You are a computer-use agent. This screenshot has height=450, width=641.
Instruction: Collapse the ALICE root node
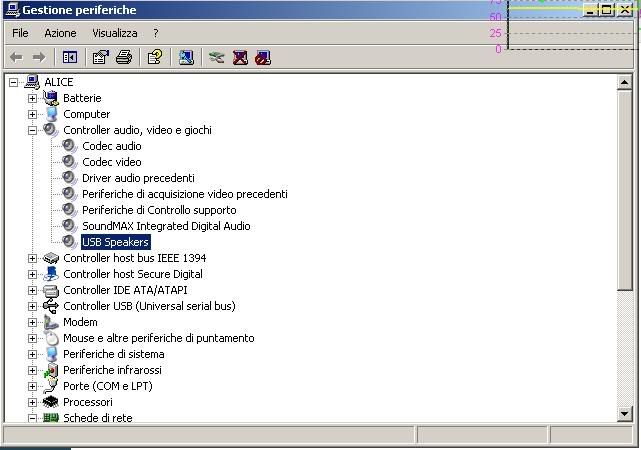tap(13, 82)
